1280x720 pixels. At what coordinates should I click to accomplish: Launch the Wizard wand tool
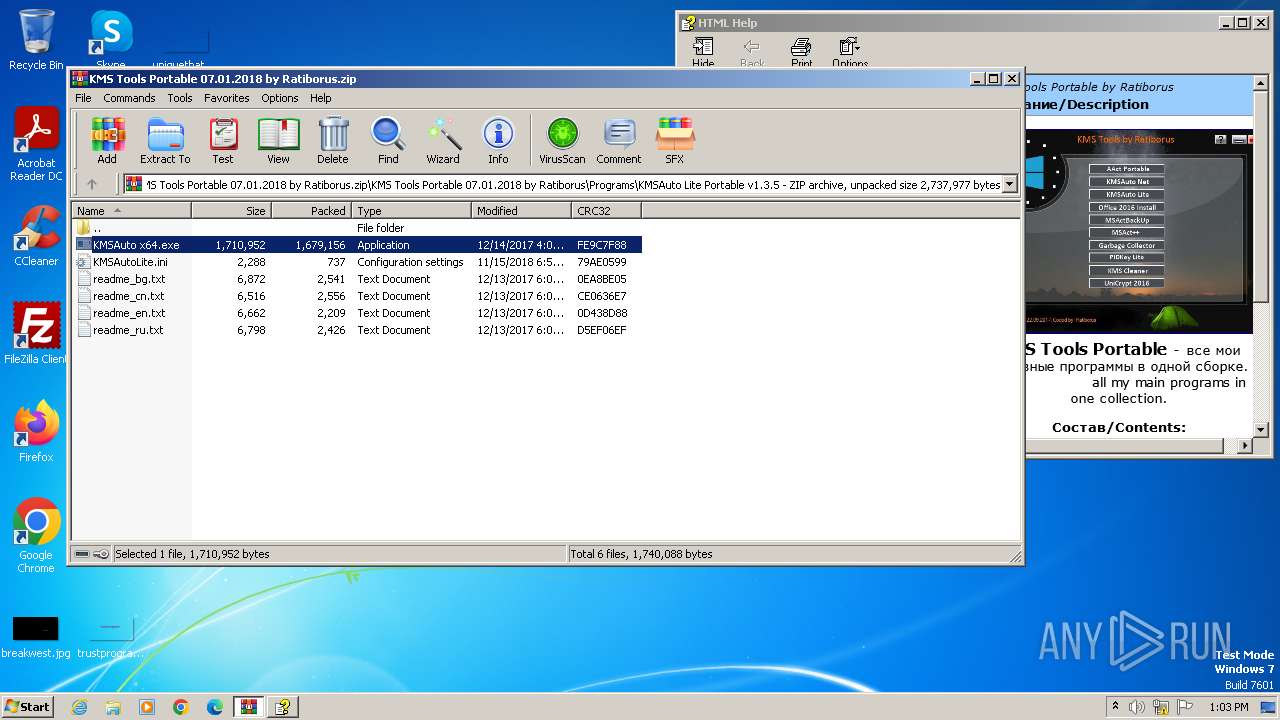coord(443,140)
